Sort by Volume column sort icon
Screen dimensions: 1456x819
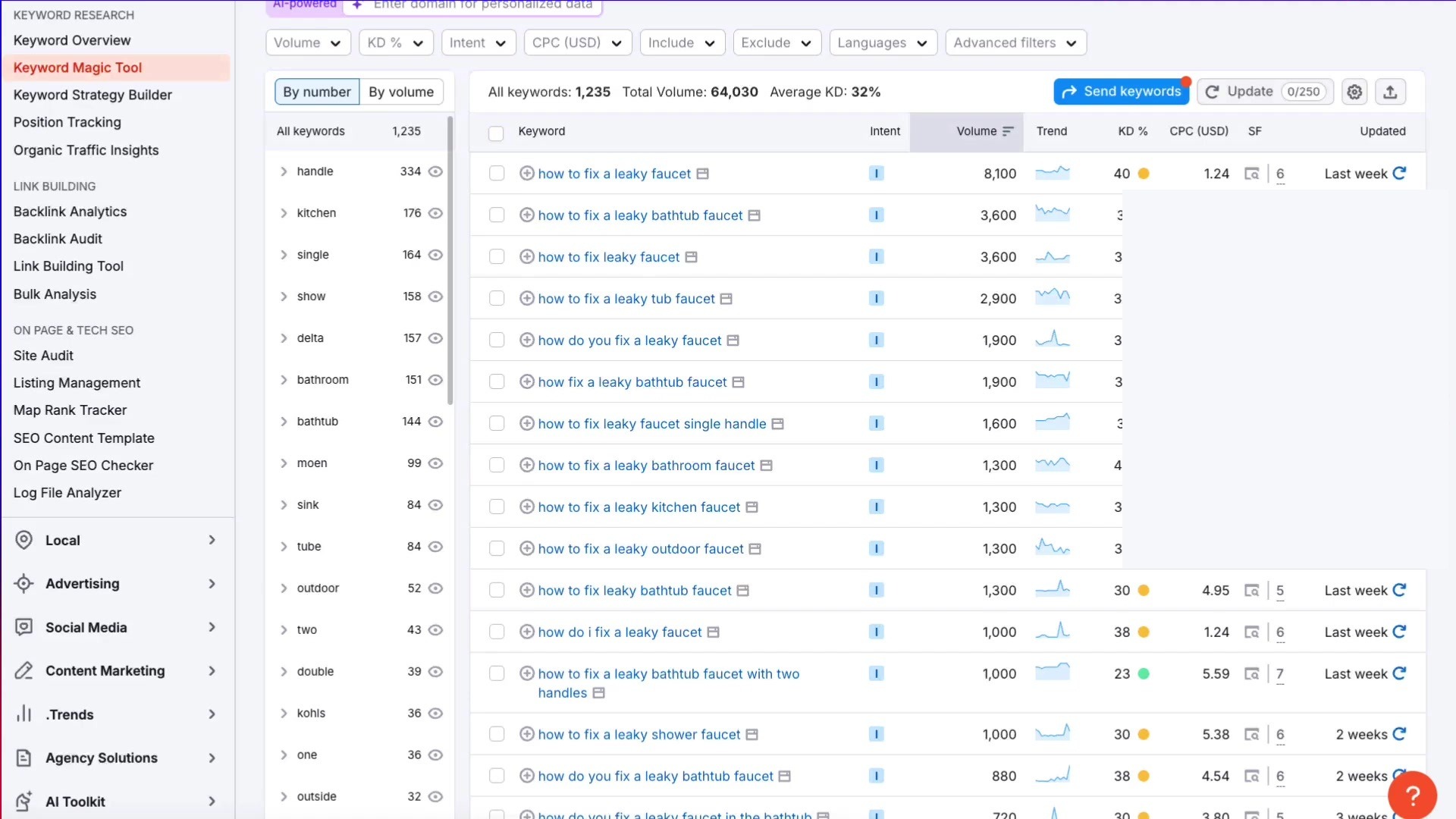coord(1008,131)
